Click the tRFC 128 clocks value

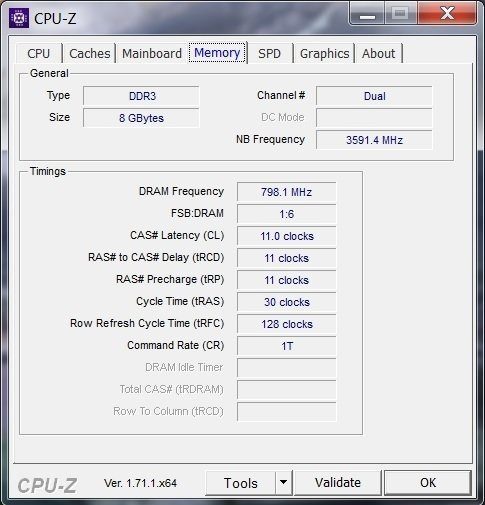point(286,324)
